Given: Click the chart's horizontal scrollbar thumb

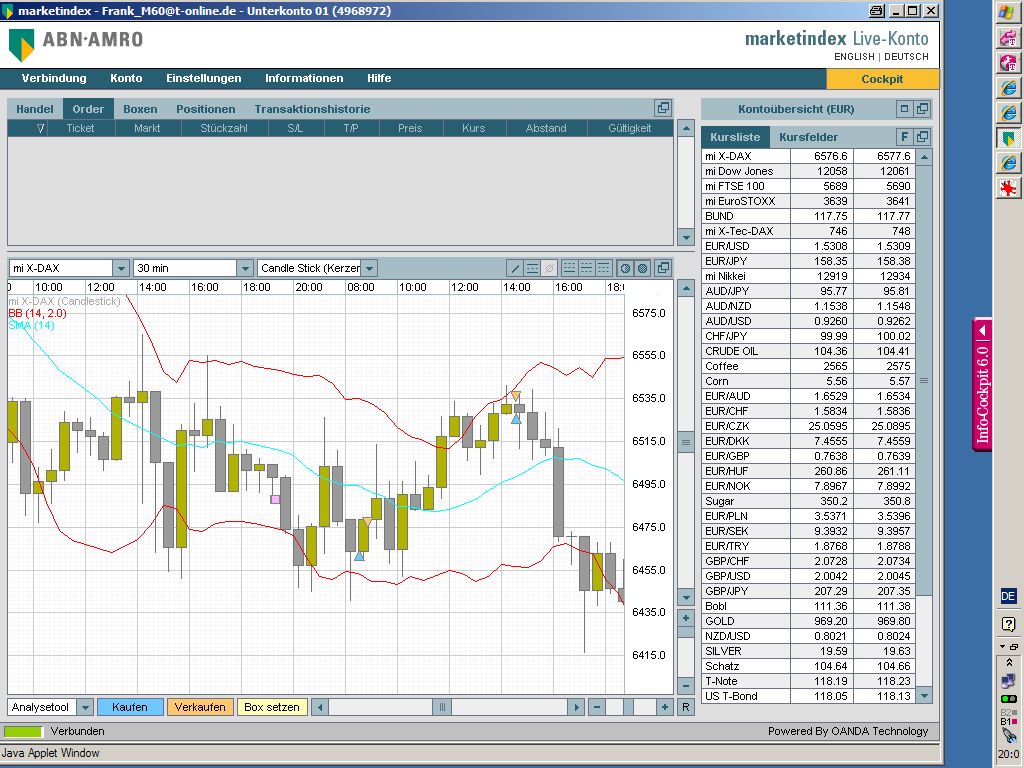Looking at the screenshot, I should coord(441,707).
